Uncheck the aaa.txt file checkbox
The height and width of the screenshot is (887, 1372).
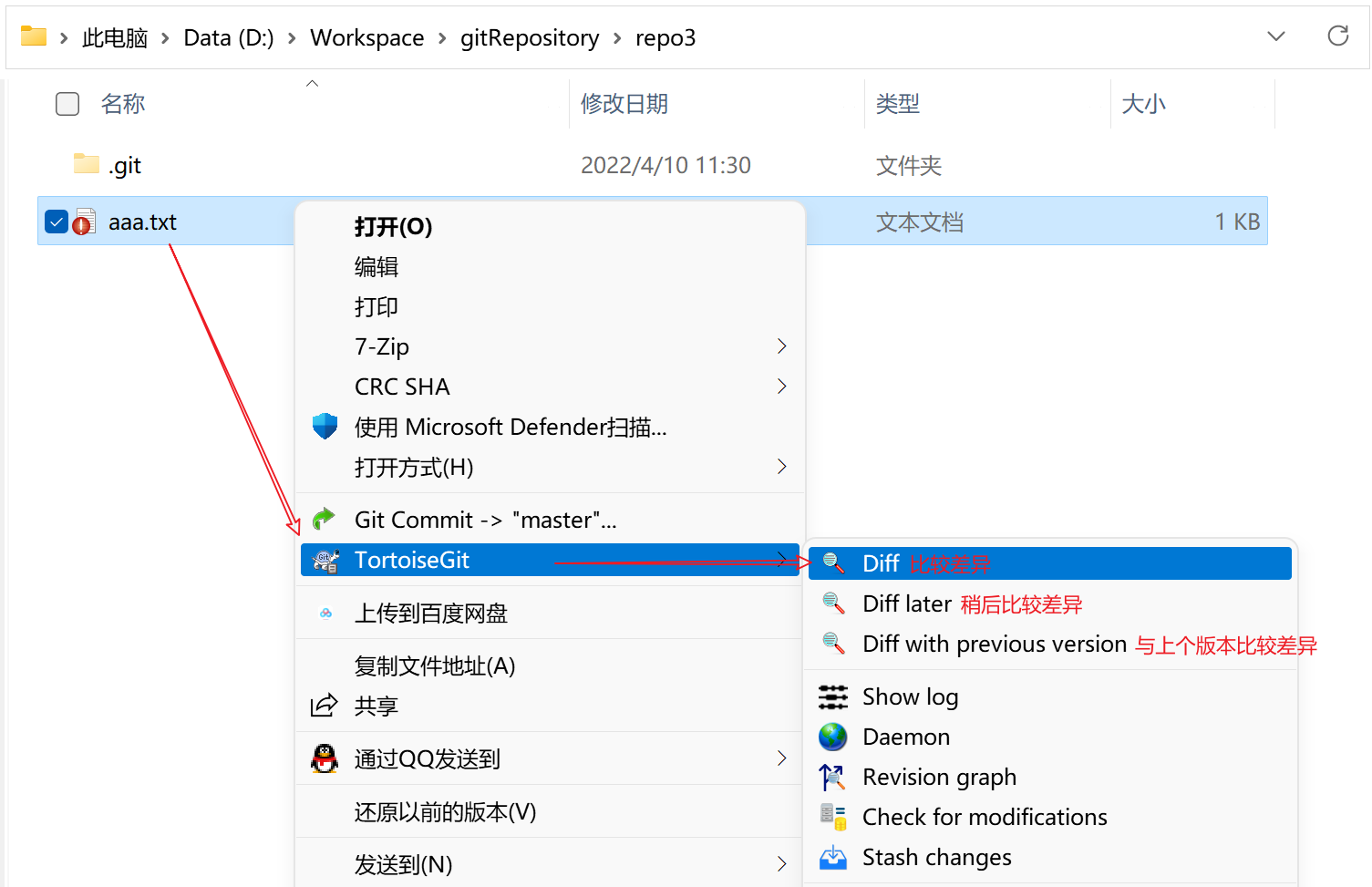pyautogui.click(x=57, y=222)
